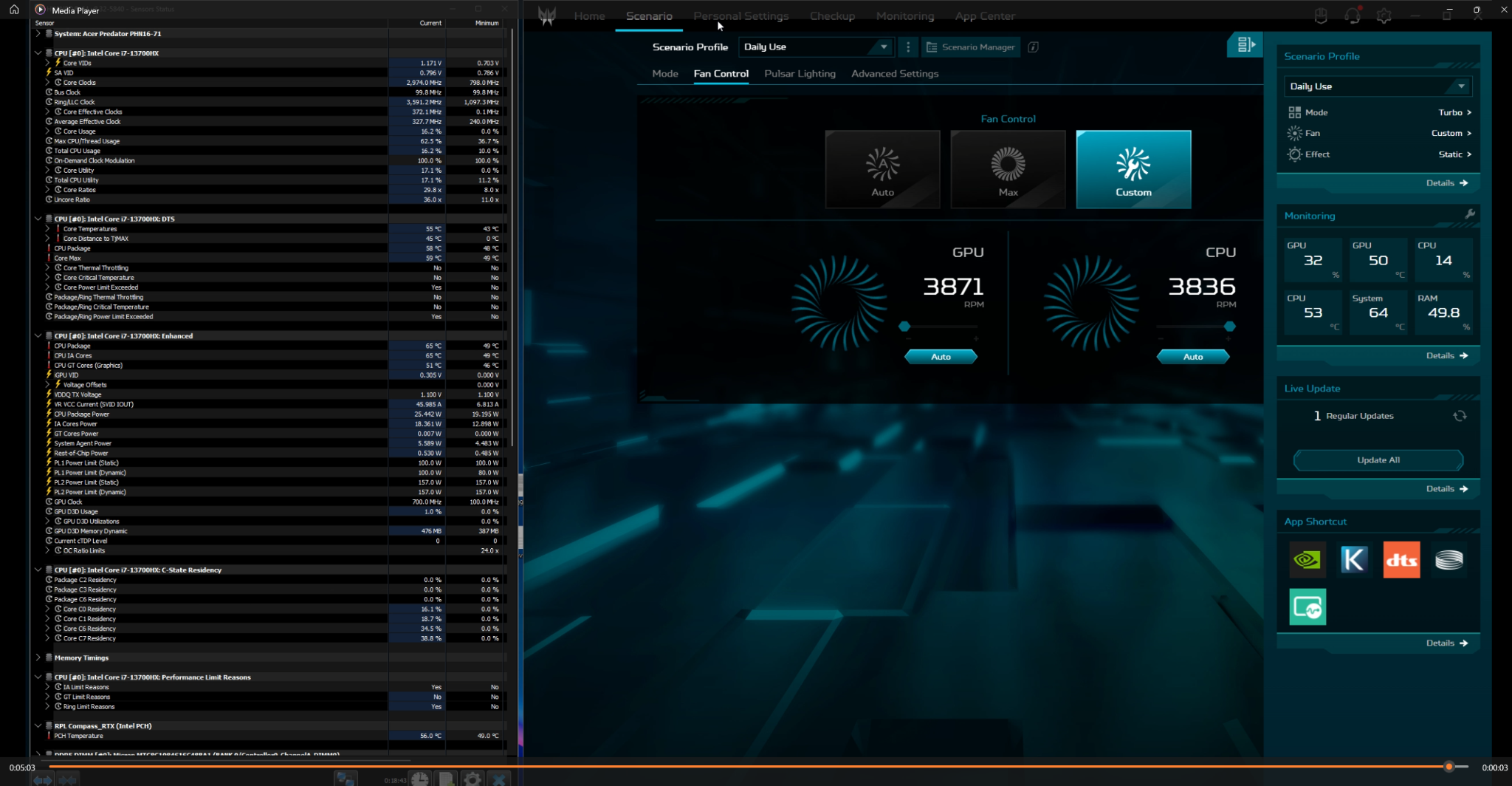Click the log file icon in sensor toolbar
1512x786 pixels.
tap(446, 779)
